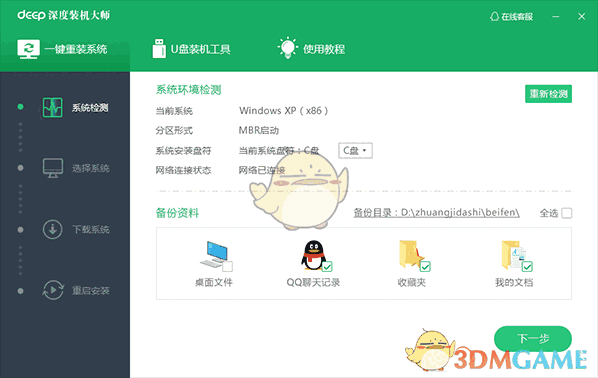This screenshot has height=378, width=598.
Task: Click the 桌面文件 label
Action: pos(214,282)
